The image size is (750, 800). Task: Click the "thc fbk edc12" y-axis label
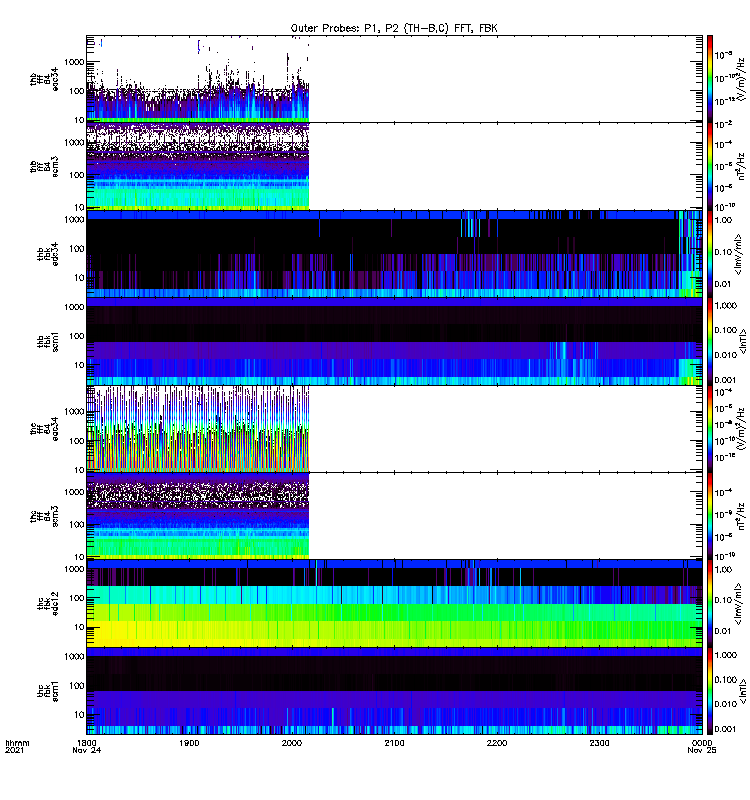point(47,604)
